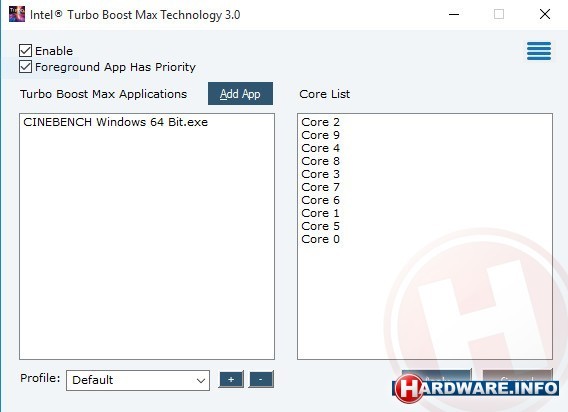Close the Turbo Boost Max window

[x=545, y=14]
